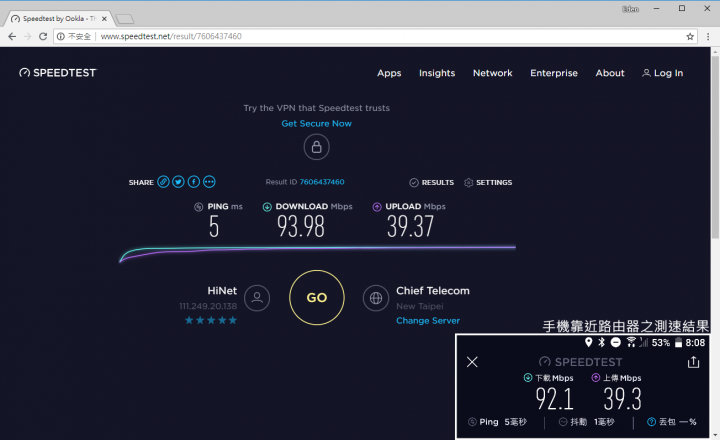
Task: Click the HiNet user profile icon
Action: pos(257,298)
